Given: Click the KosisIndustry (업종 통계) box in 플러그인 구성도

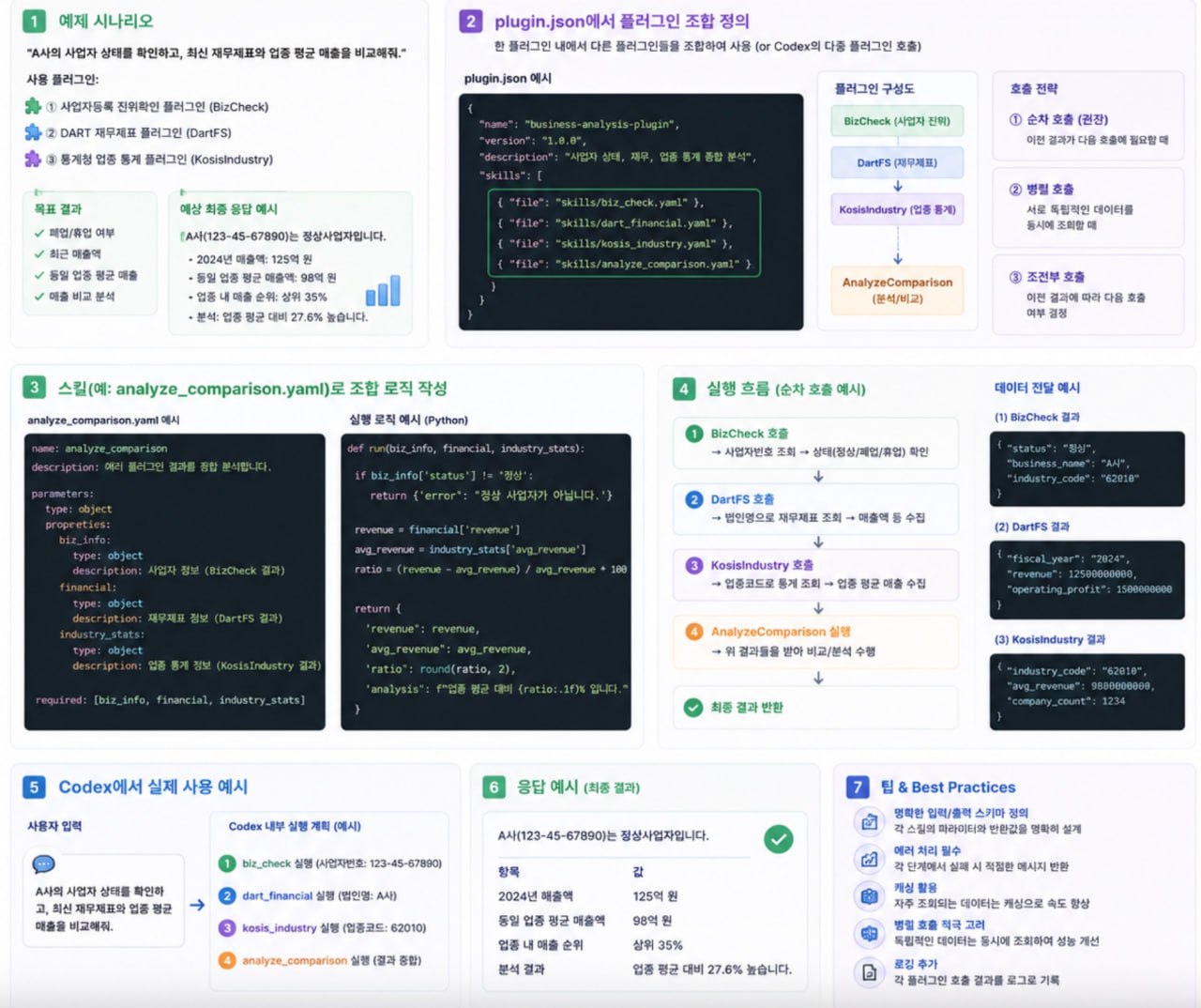Looking at the screenshot, I should [x=897, y=209].
